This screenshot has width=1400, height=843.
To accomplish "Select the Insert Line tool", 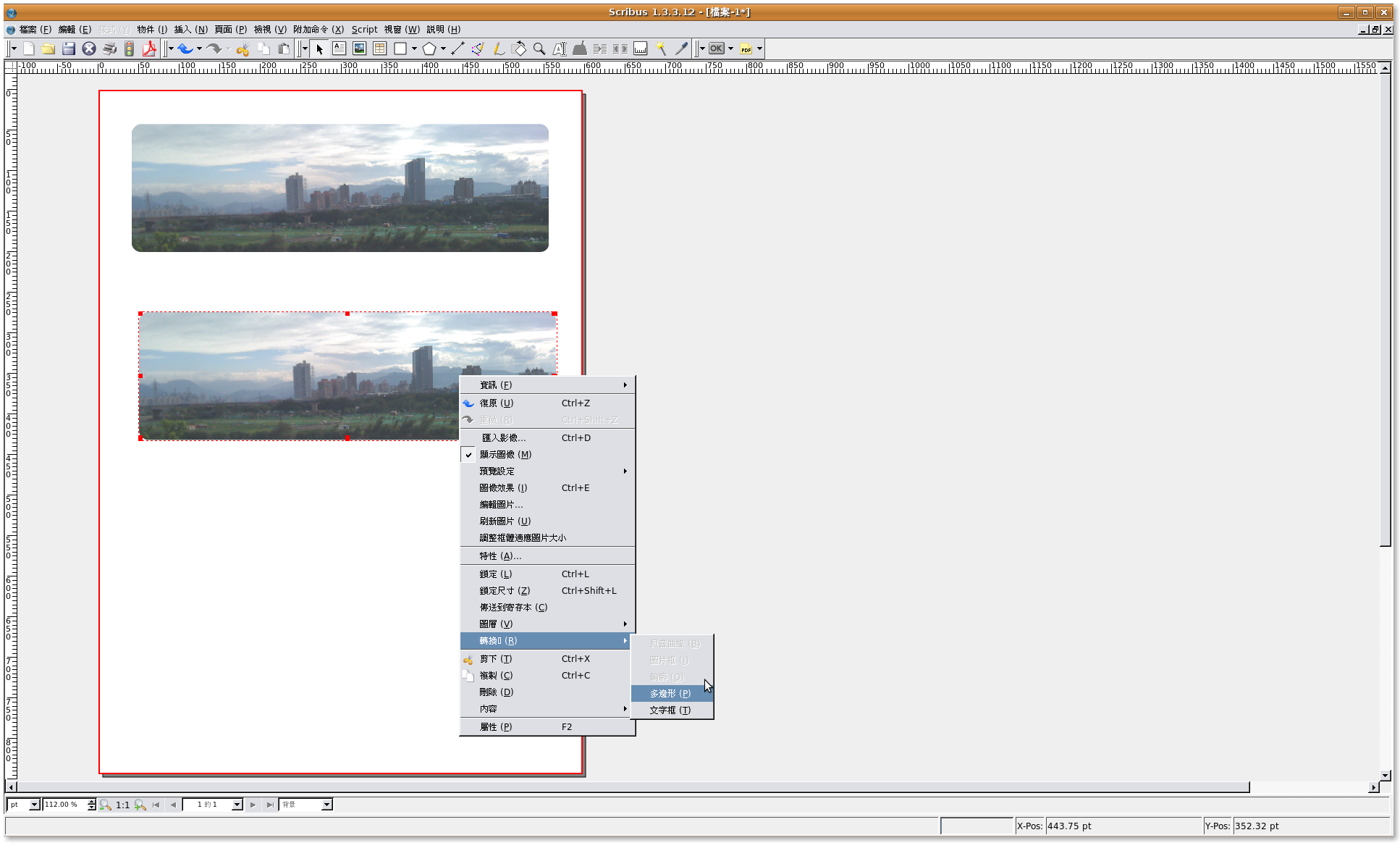I will (x=457, y=49).
